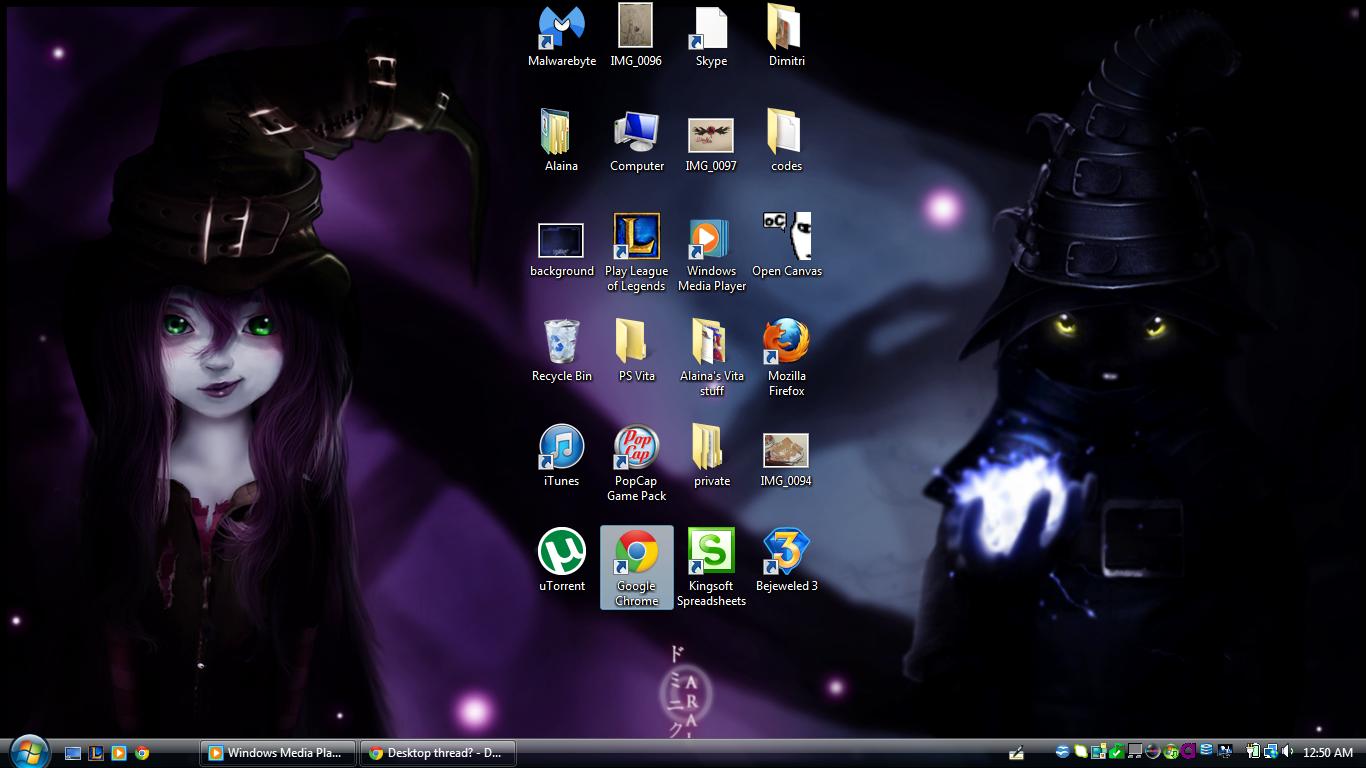
Task: Open the purple tray icon
Action: 1188,752
